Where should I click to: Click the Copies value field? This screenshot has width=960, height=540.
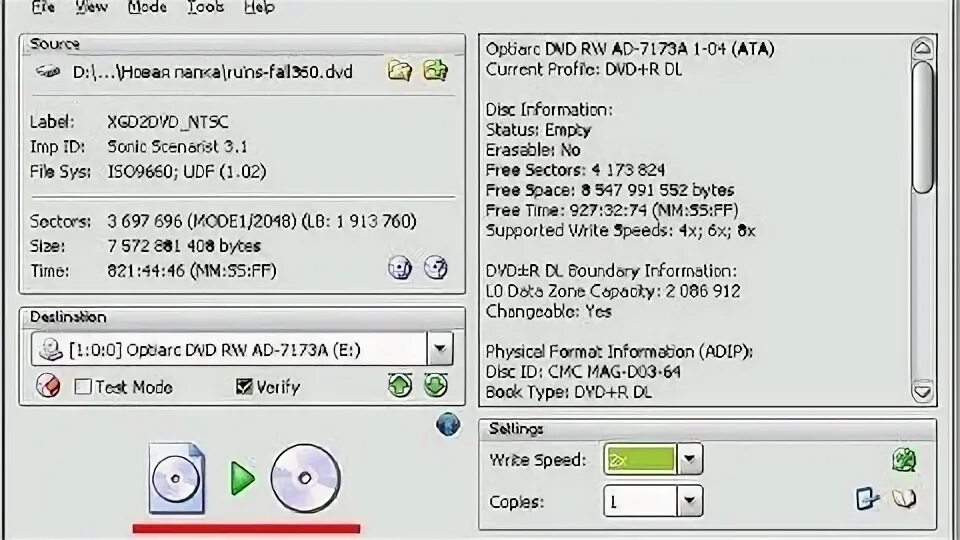[x=640, y=501]
